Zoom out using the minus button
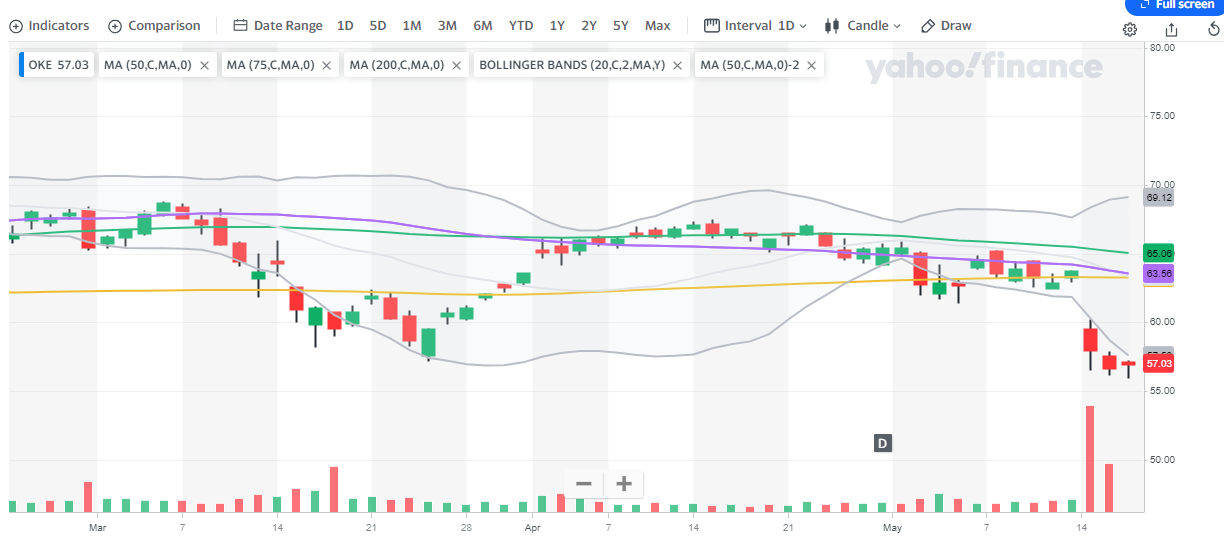 pos(584,484)
